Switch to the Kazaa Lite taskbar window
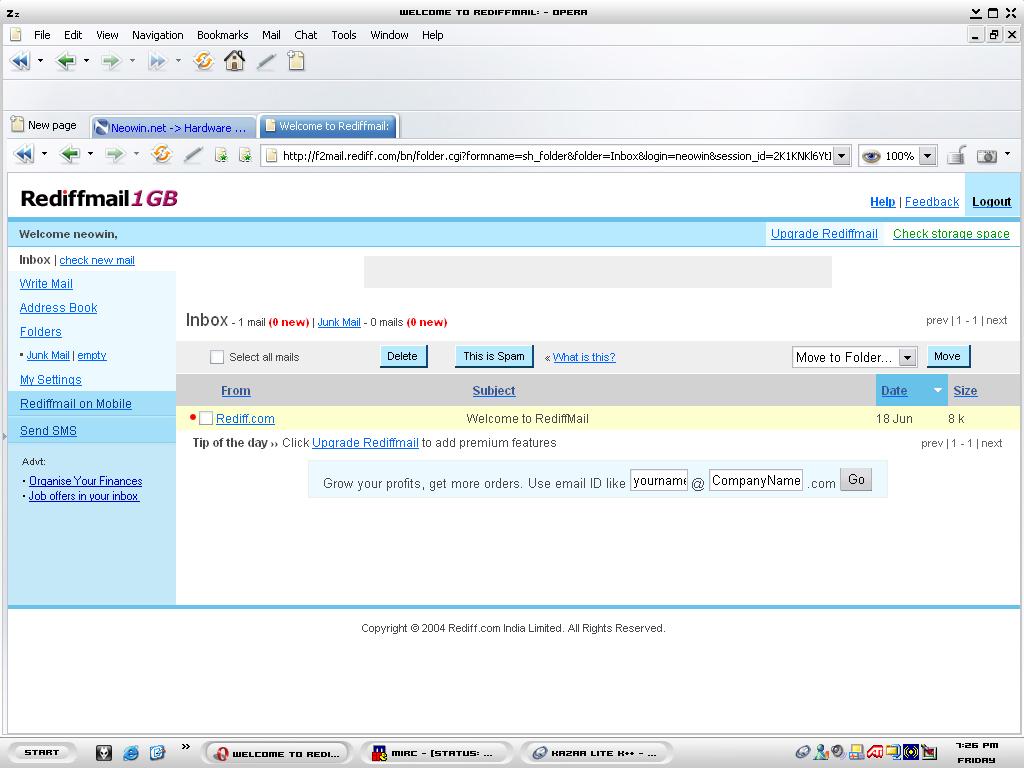Screen dimensions: 1024x768 point(598,753)
